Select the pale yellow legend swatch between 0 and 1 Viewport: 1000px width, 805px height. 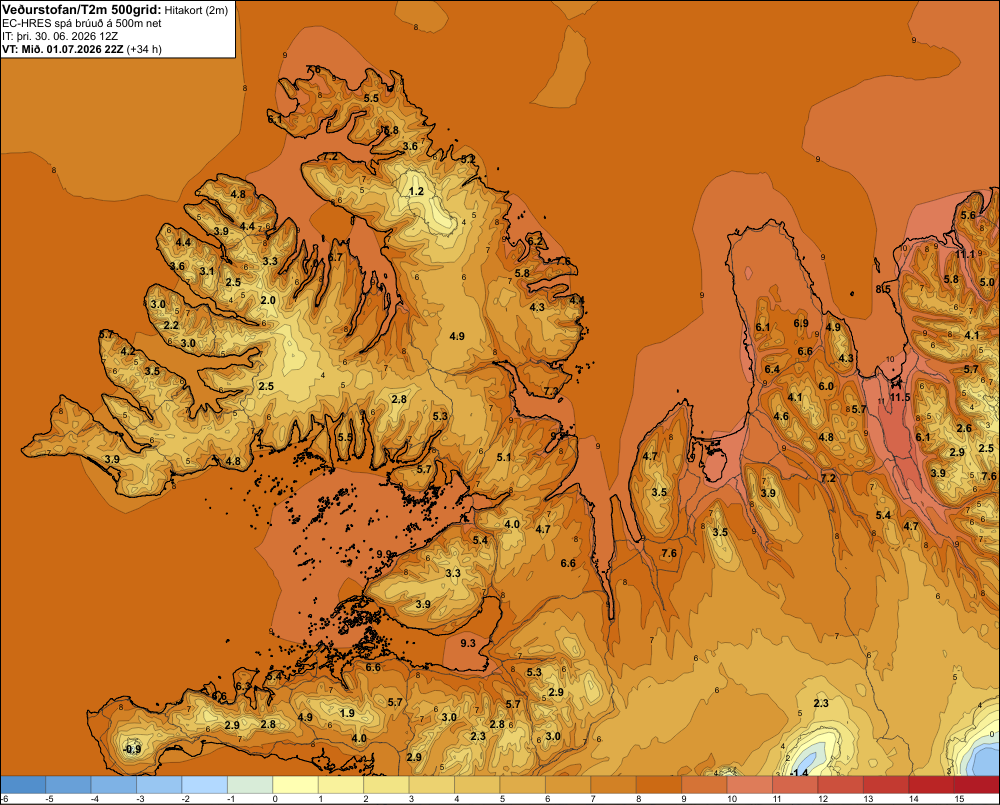click(x=295, y=784)
